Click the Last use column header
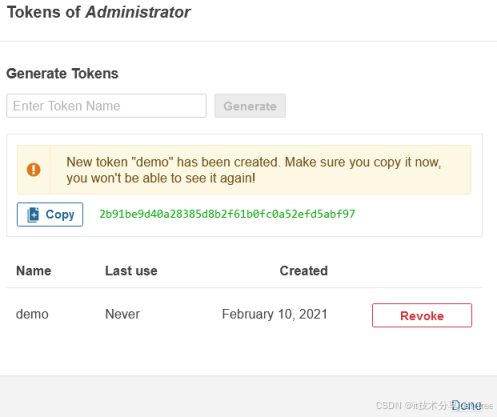Image resolution: width=497 pixels, height=417 pixels. 131,271
